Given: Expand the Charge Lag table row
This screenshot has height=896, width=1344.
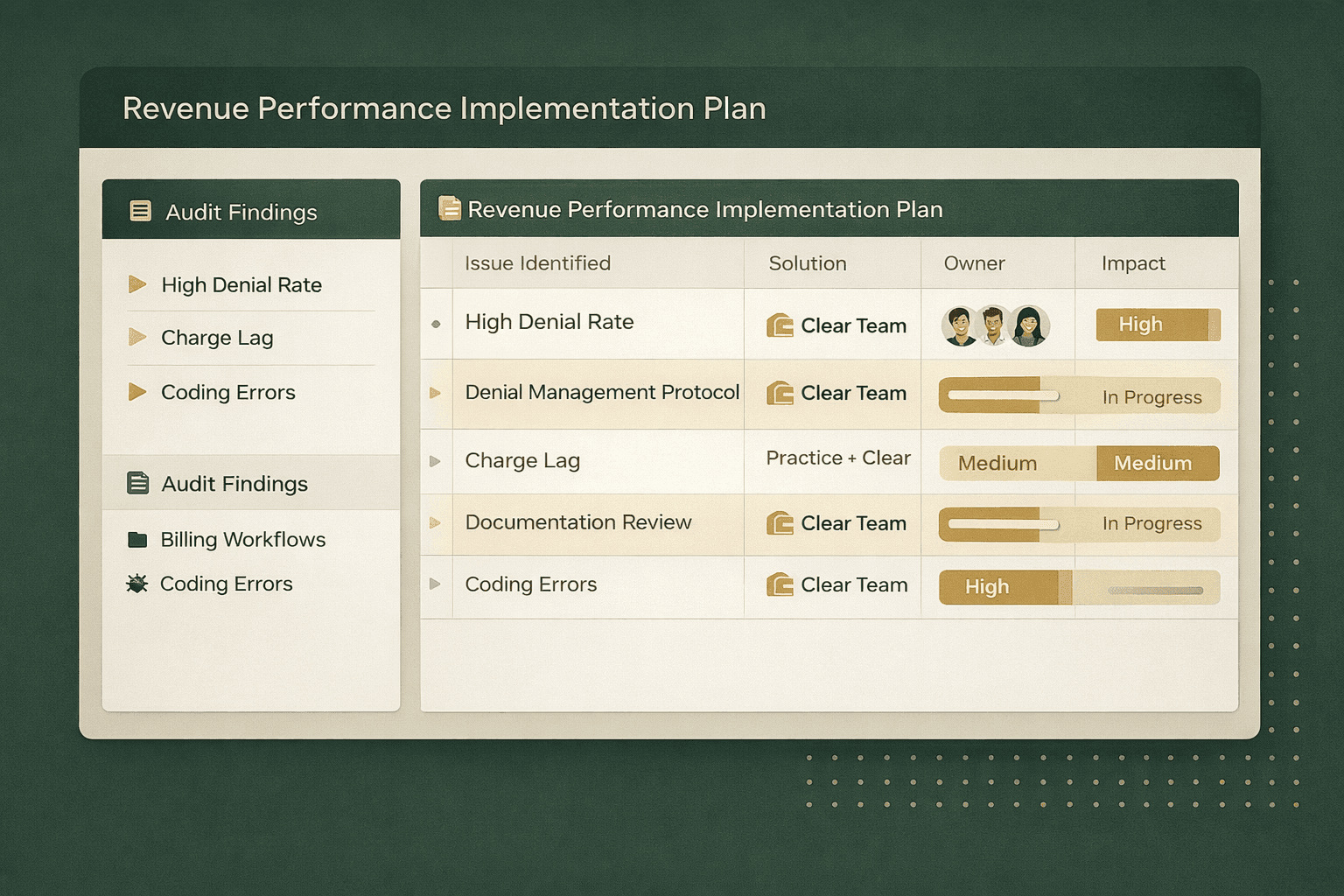Looking at the screenshot, I should tap(435, 461).
